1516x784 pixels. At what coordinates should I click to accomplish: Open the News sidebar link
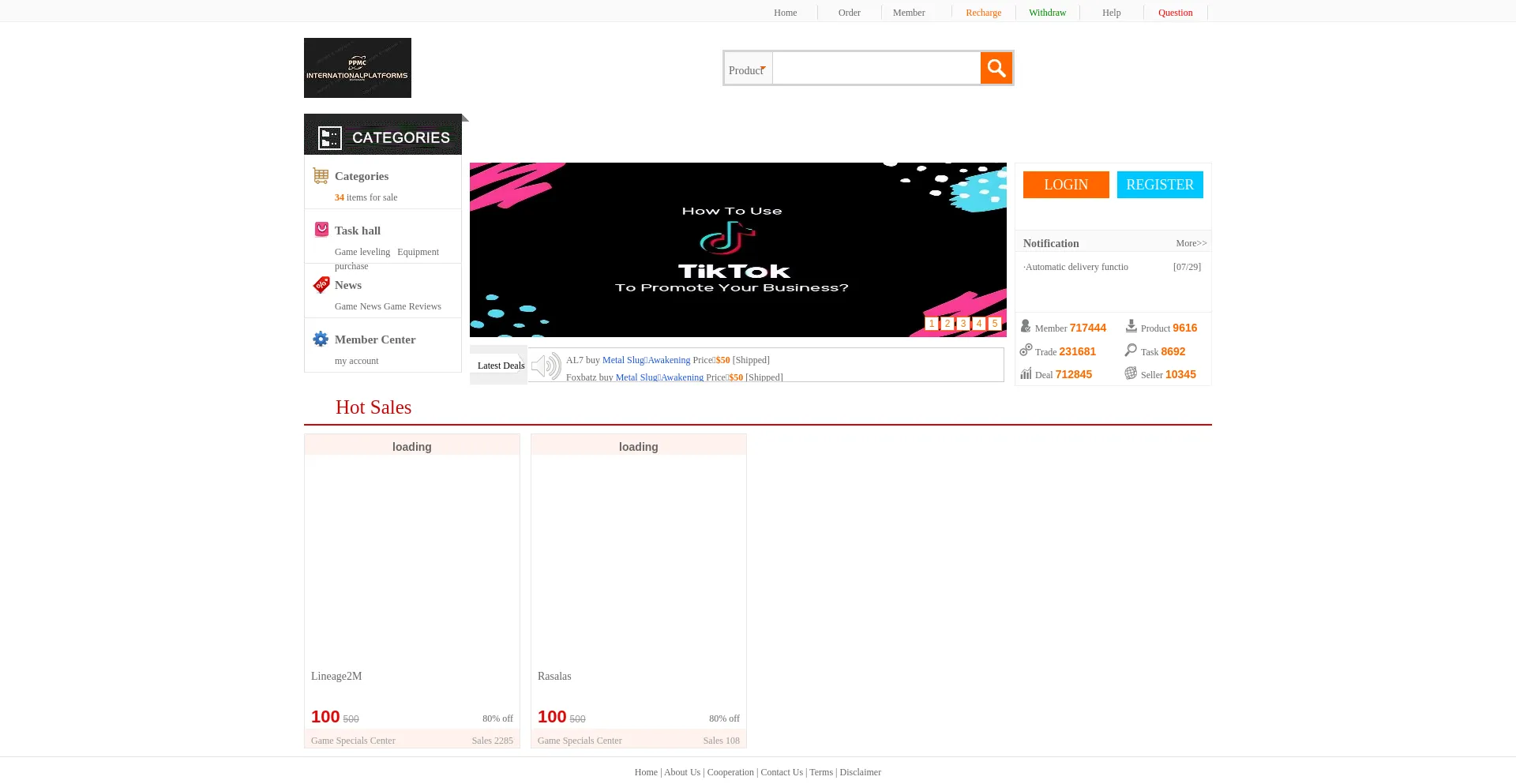coord(348,285)
